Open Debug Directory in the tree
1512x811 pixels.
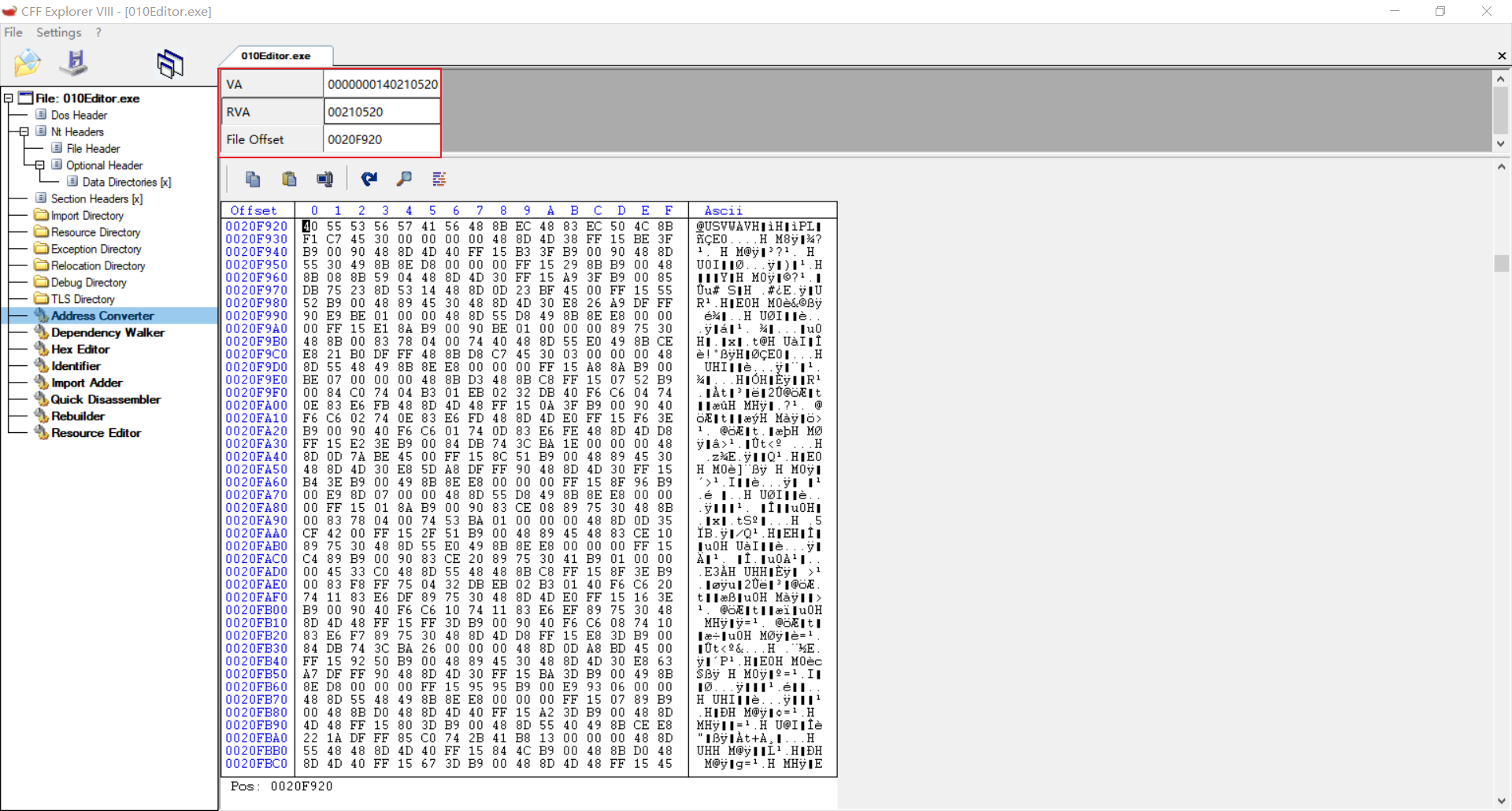[x=88, y=283]
